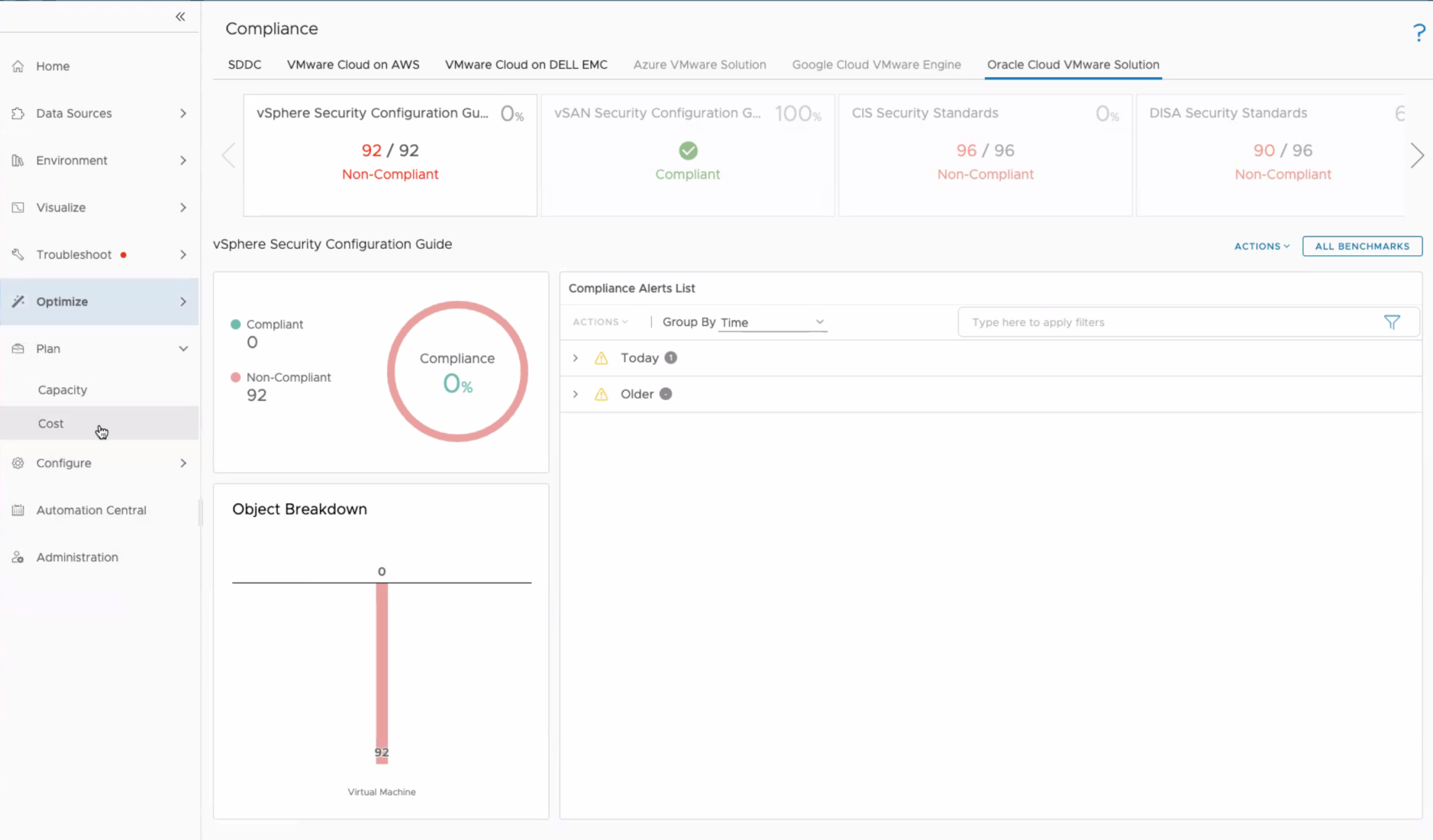The width and height of the screenshot is (1433, 840).
Task: Expand the Actions menu above the alerts list
Action: [600, 322]
